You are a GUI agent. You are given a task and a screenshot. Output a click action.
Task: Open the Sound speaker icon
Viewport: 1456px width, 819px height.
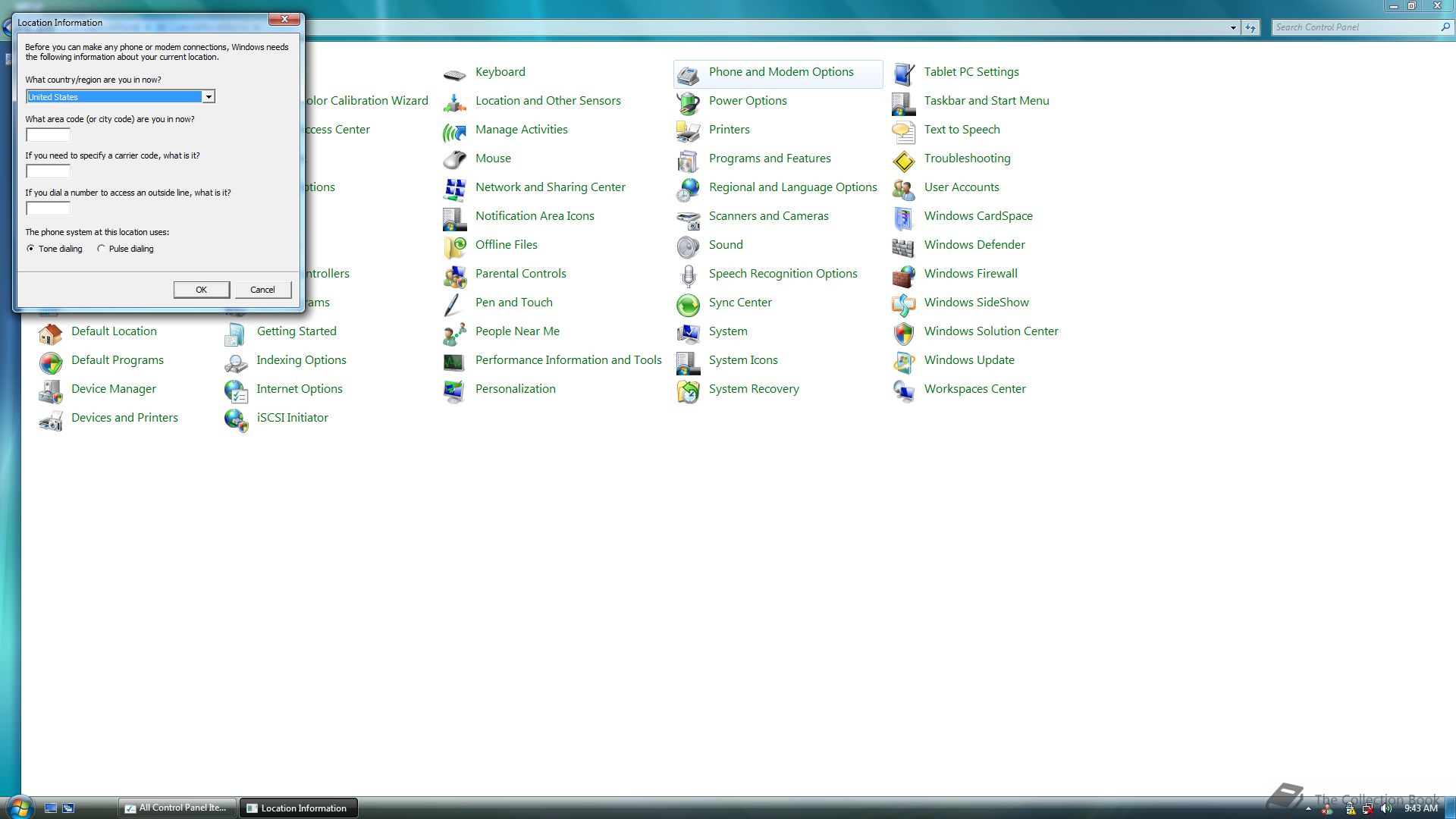(x=688, y=246)
